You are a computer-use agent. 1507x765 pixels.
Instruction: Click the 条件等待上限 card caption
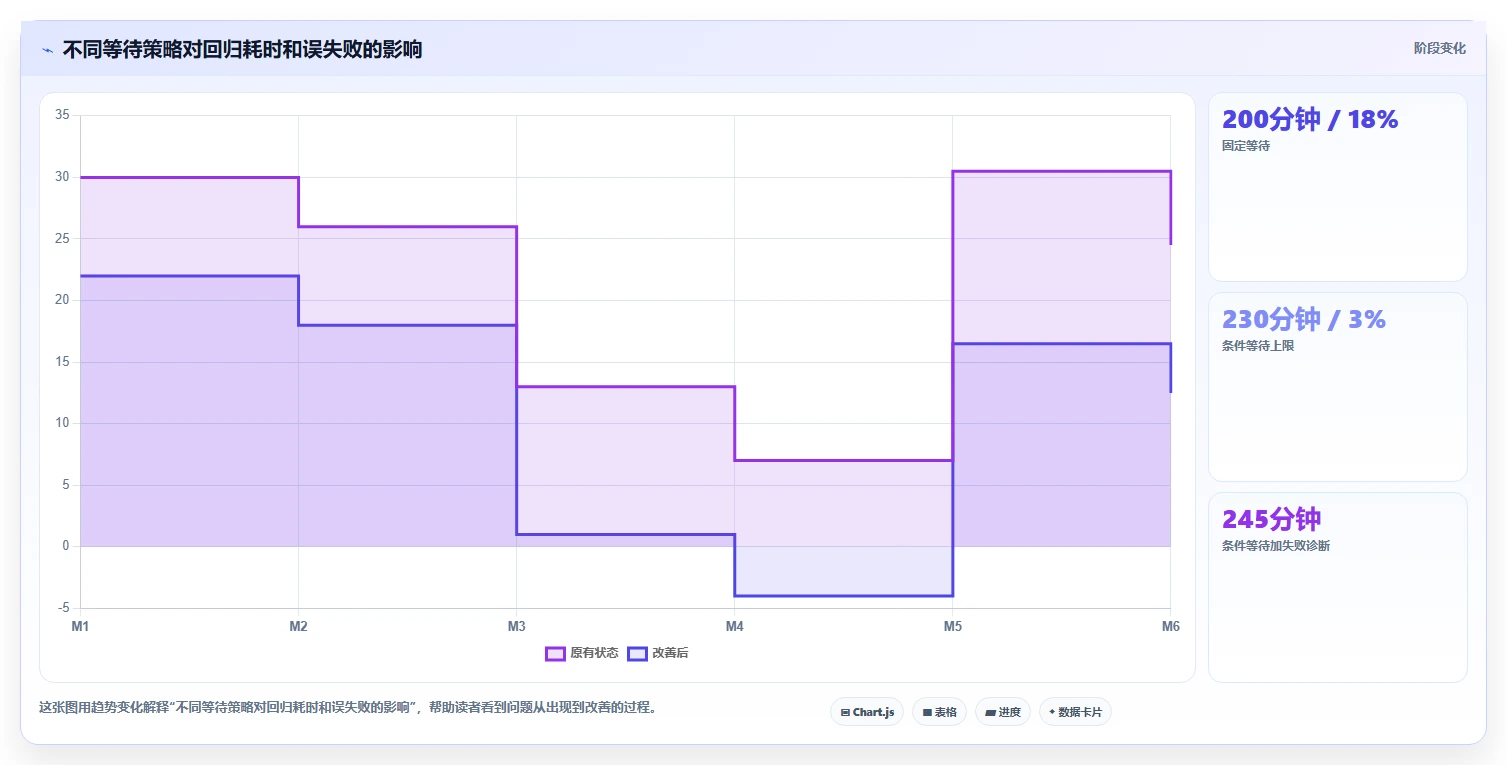[1258, 346]
